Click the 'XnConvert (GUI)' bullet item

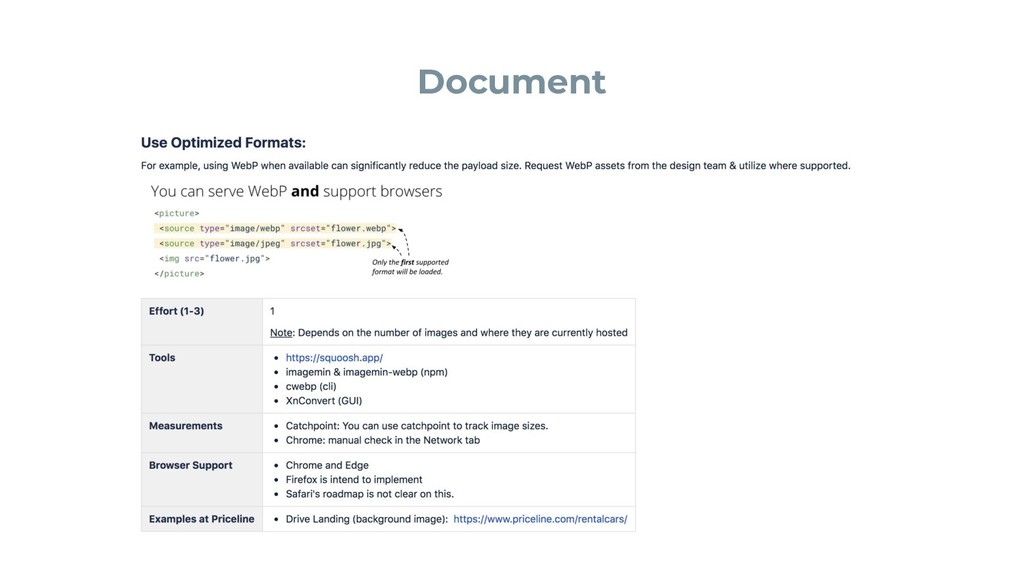(323, 401)
